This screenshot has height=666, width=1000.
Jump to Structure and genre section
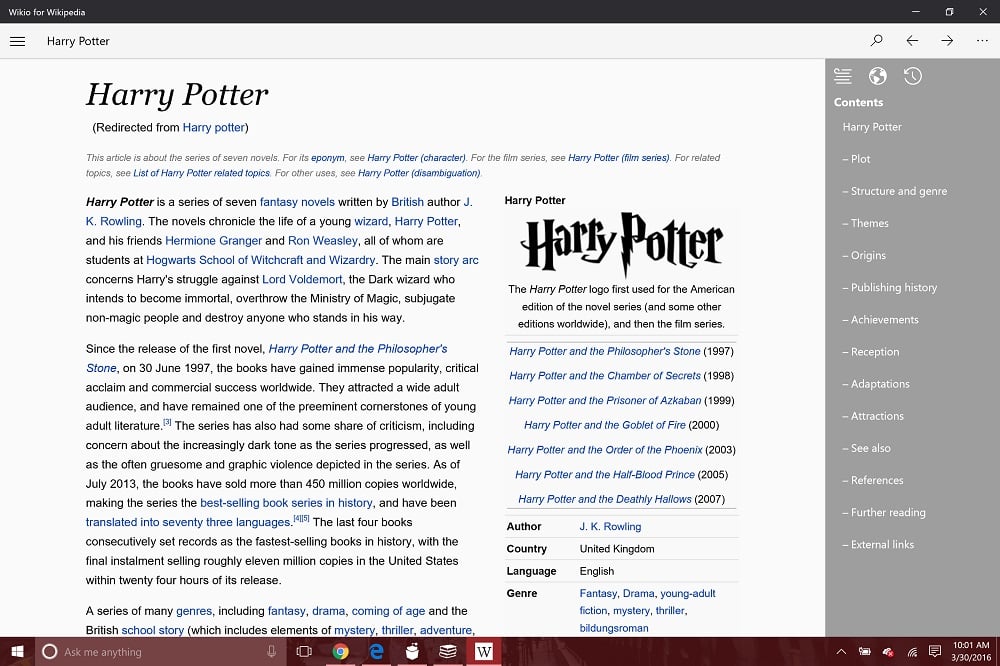tap(895, 191)
